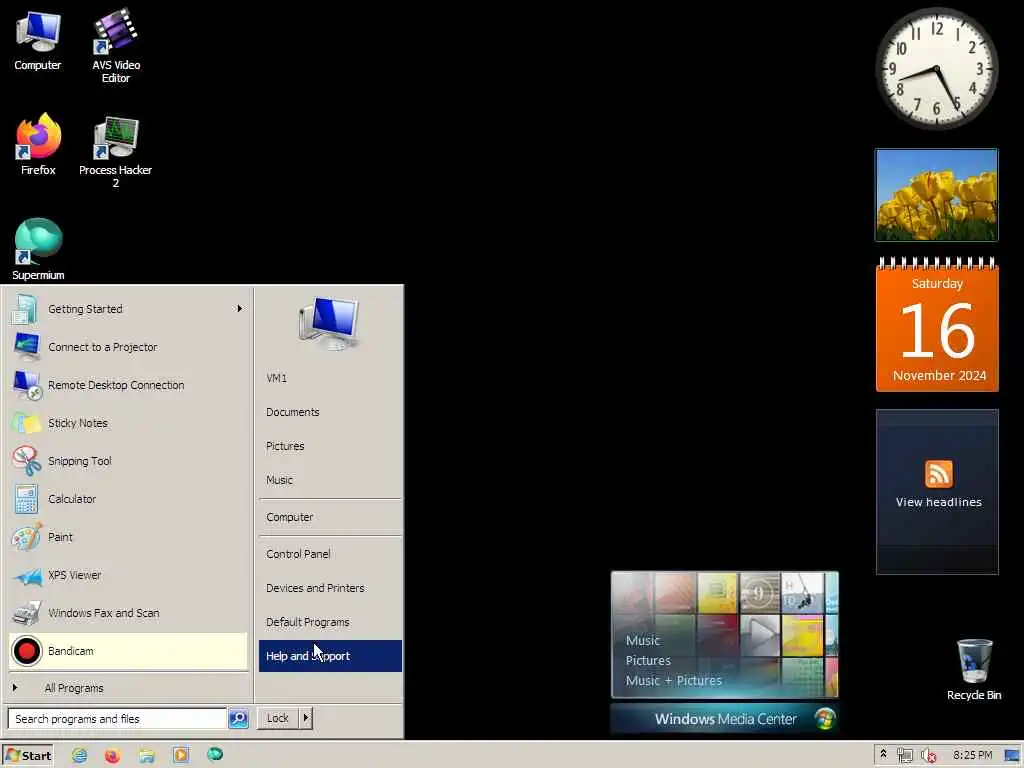Image resolution: width=1024 pixels, height=768 pixels.
Task: Open Windows Explorer from the taskbar
Action: tap(147, 755)
